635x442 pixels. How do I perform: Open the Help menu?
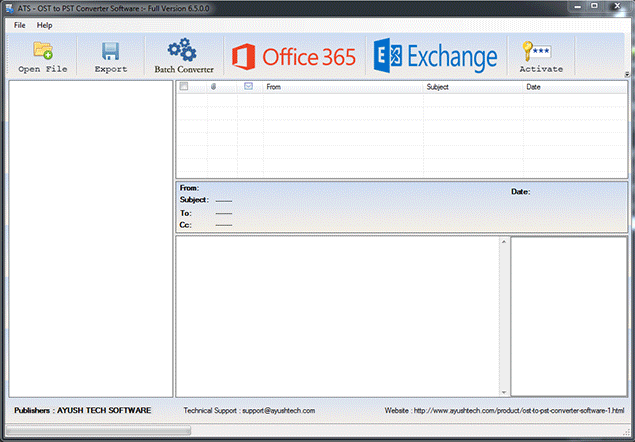tap(45, 24)
